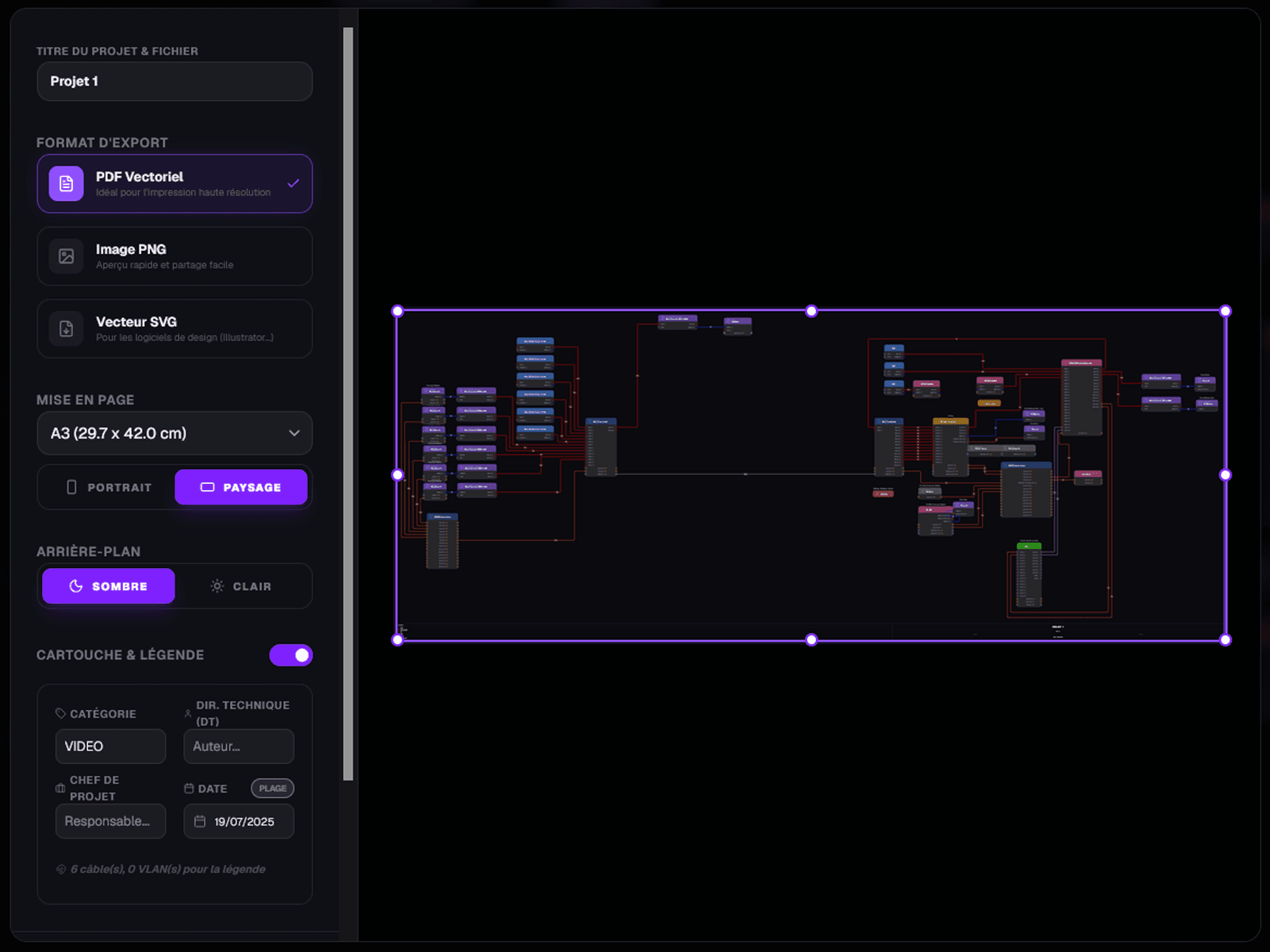Select the PDF Vectoriel document icon
Image resolution: width=1270 pixels, height=952 pixels.
coord(66,184)
